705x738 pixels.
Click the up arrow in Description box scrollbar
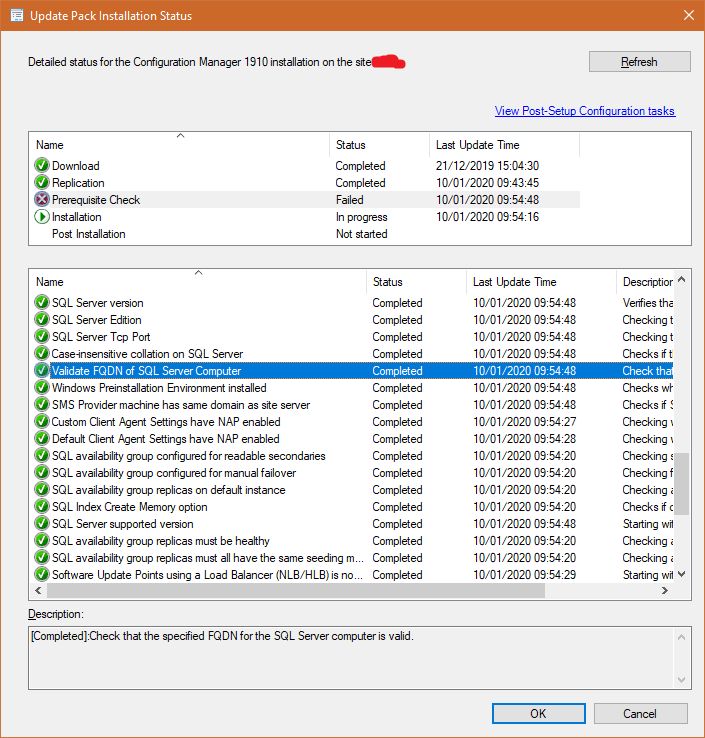coord(681,637)
